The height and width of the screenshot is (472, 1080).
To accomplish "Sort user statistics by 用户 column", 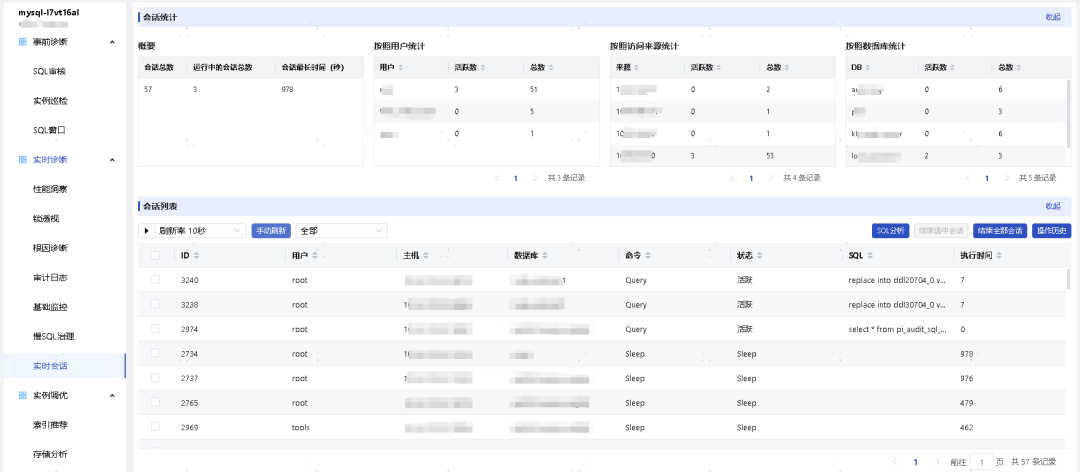I will [401, 68].
